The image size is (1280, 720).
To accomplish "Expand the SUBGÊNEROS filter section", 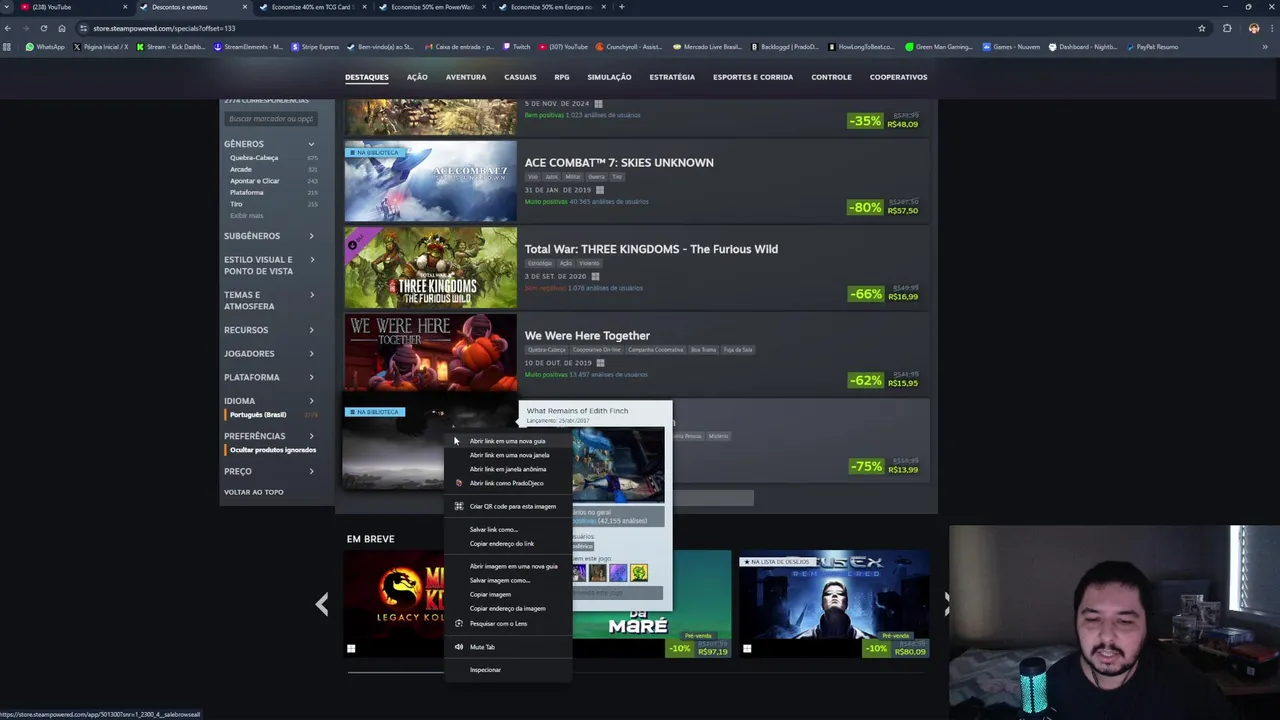I will pyautogui.click(x=270, y=236).
